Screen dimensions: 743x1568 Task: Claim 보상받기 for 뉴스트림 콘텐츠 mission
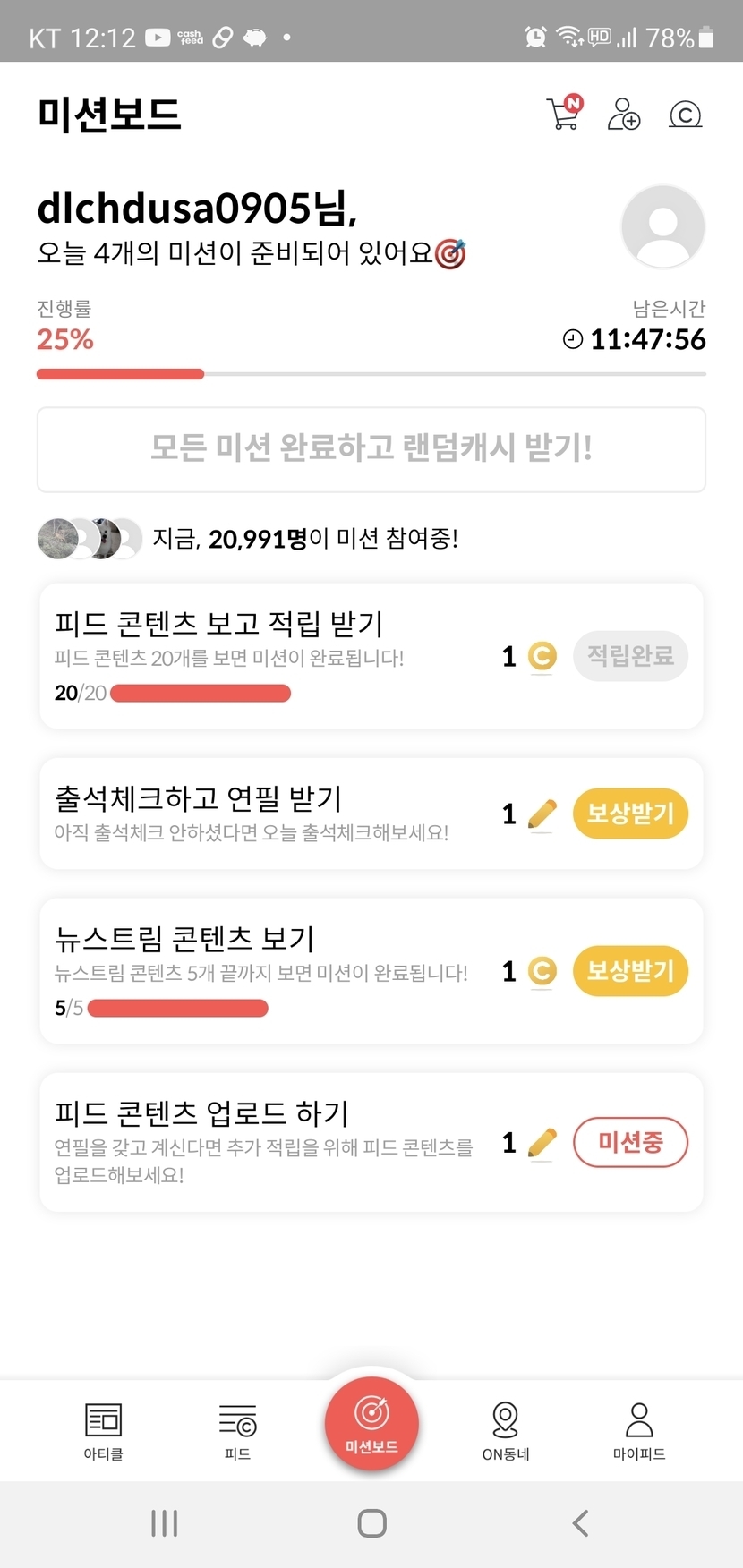coord(630,971)
